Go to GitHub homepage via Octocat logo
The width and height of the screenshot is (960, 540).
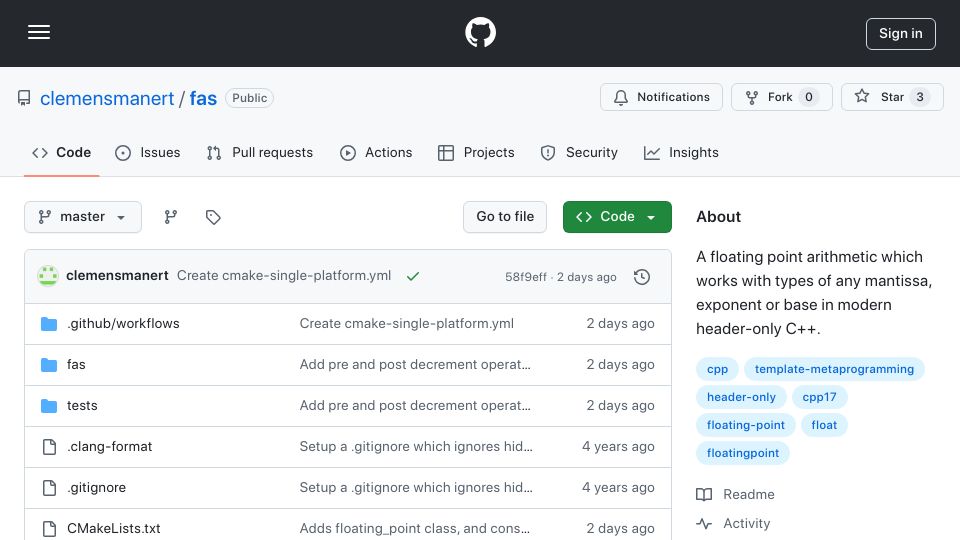[x=480, y=32]
